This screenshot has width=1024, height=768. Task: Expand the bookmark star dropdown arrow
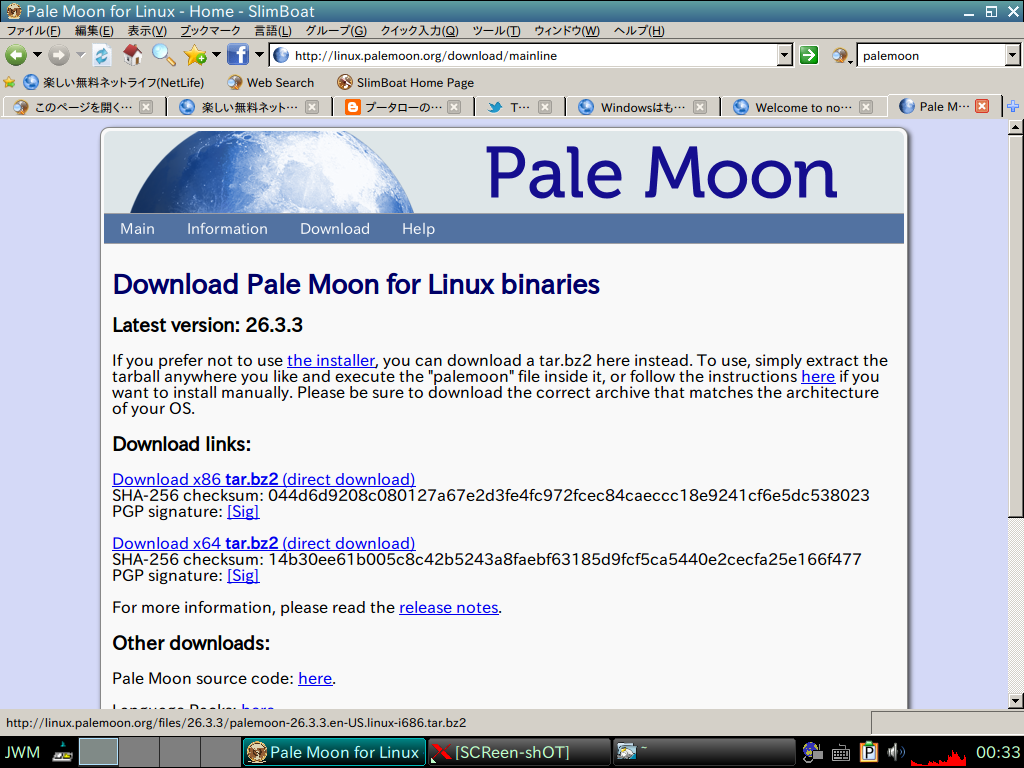[x=216, y=55]
